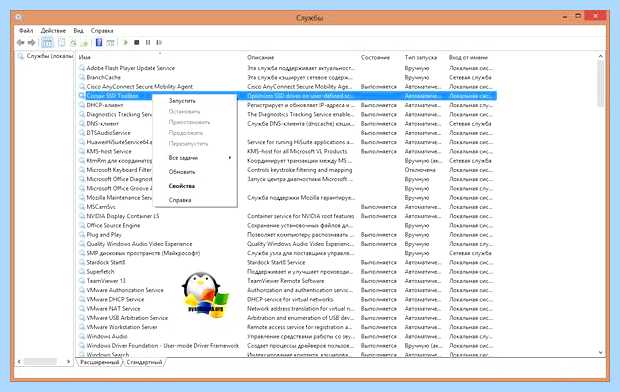Switch to the Стандартный tab
Viewport: 620px width, 392px height.
coord(144,362)
